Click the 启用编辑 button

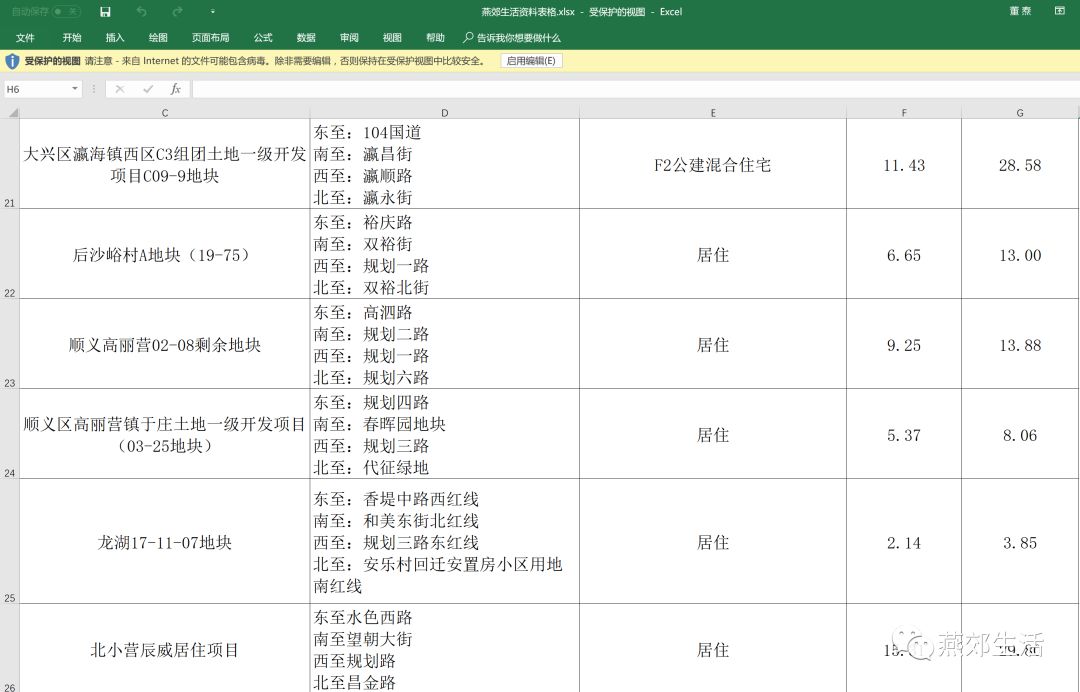point(531,61)
